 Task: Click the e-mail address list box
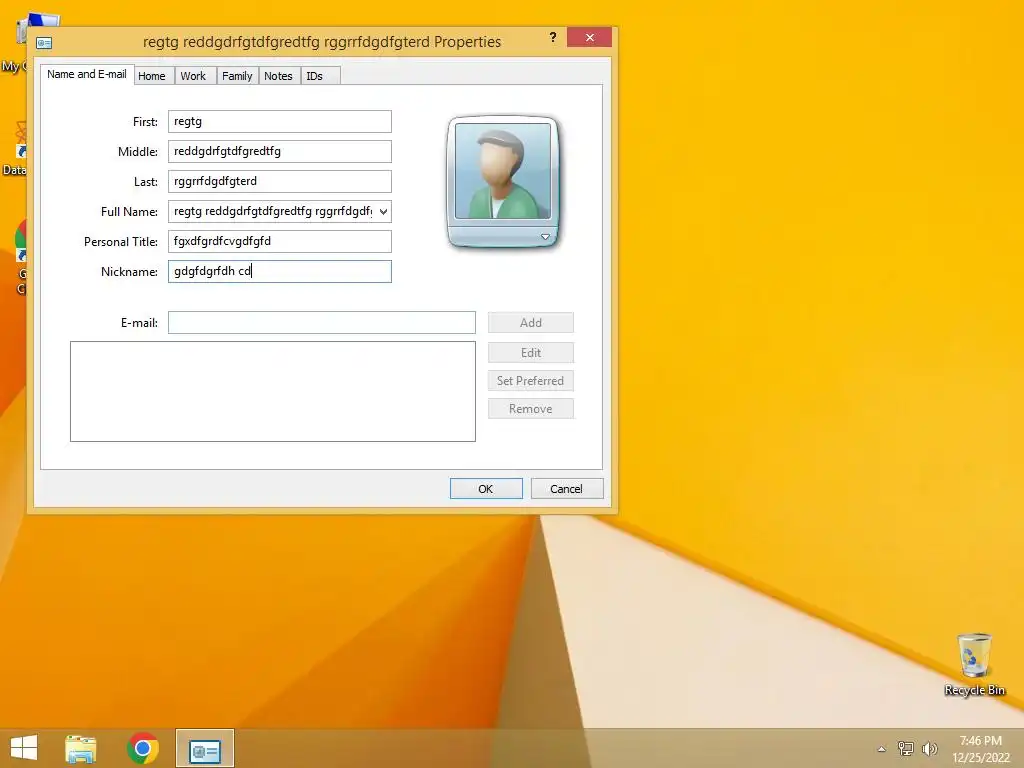coord(273,391)
